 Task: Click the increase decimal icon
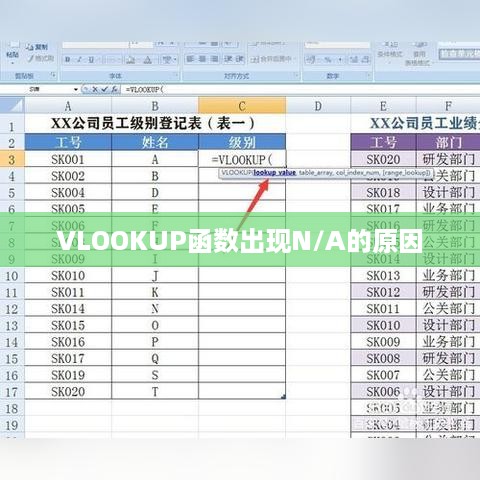point(353,60)
